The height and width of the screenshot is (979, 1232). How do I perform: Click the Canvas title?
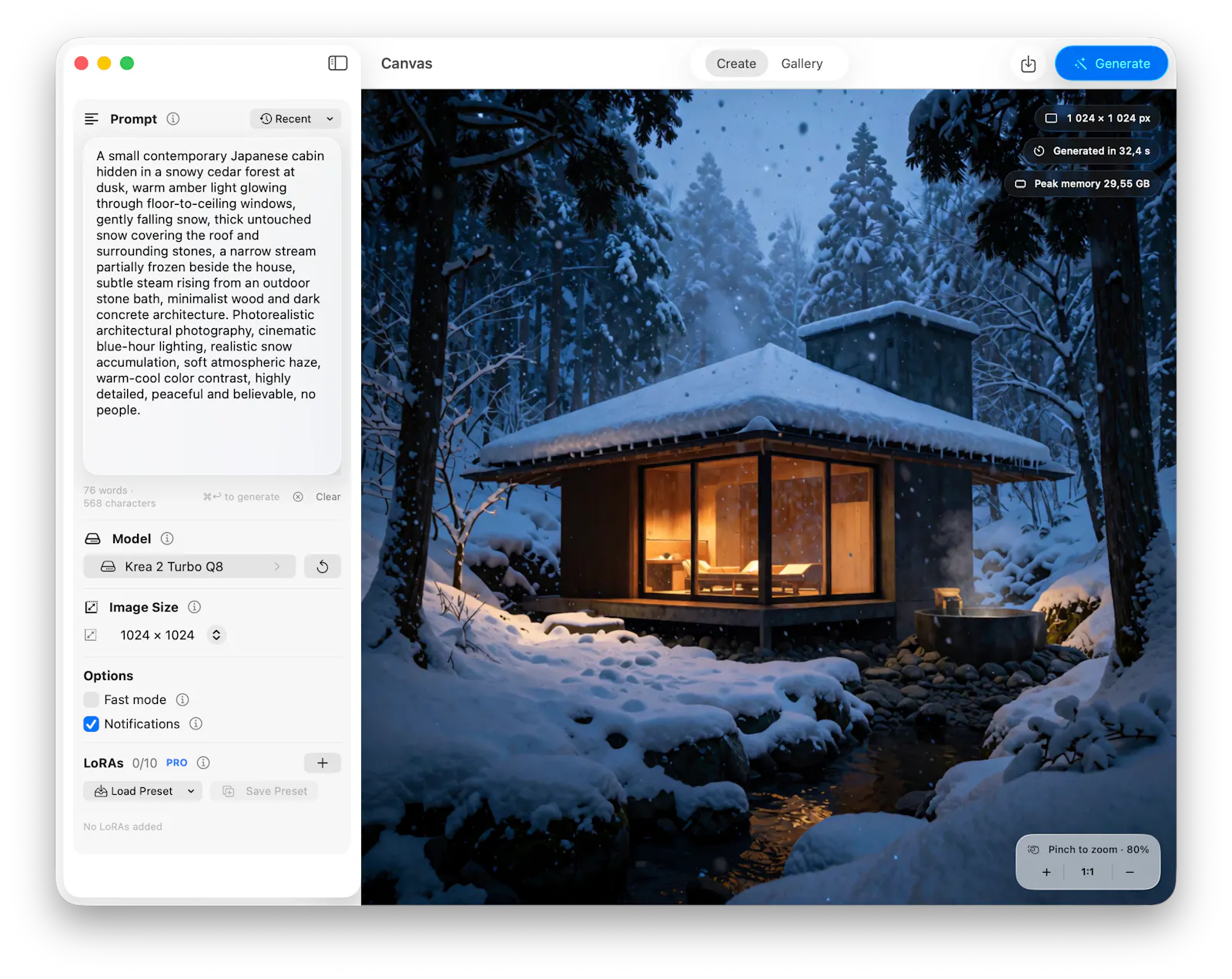pos(407,63)
